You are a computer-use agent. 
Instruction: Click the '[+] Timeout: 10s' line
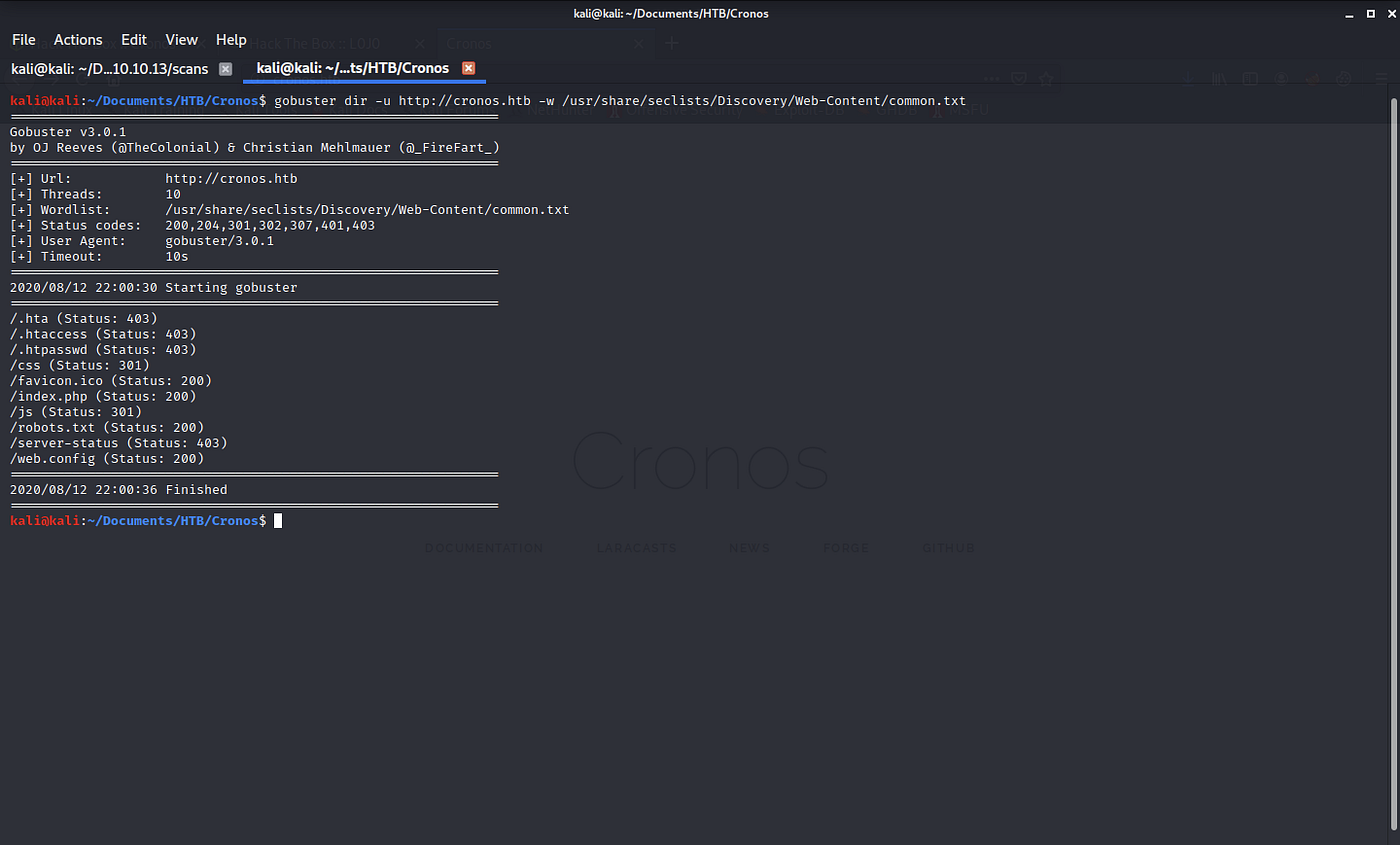(99, 256)
